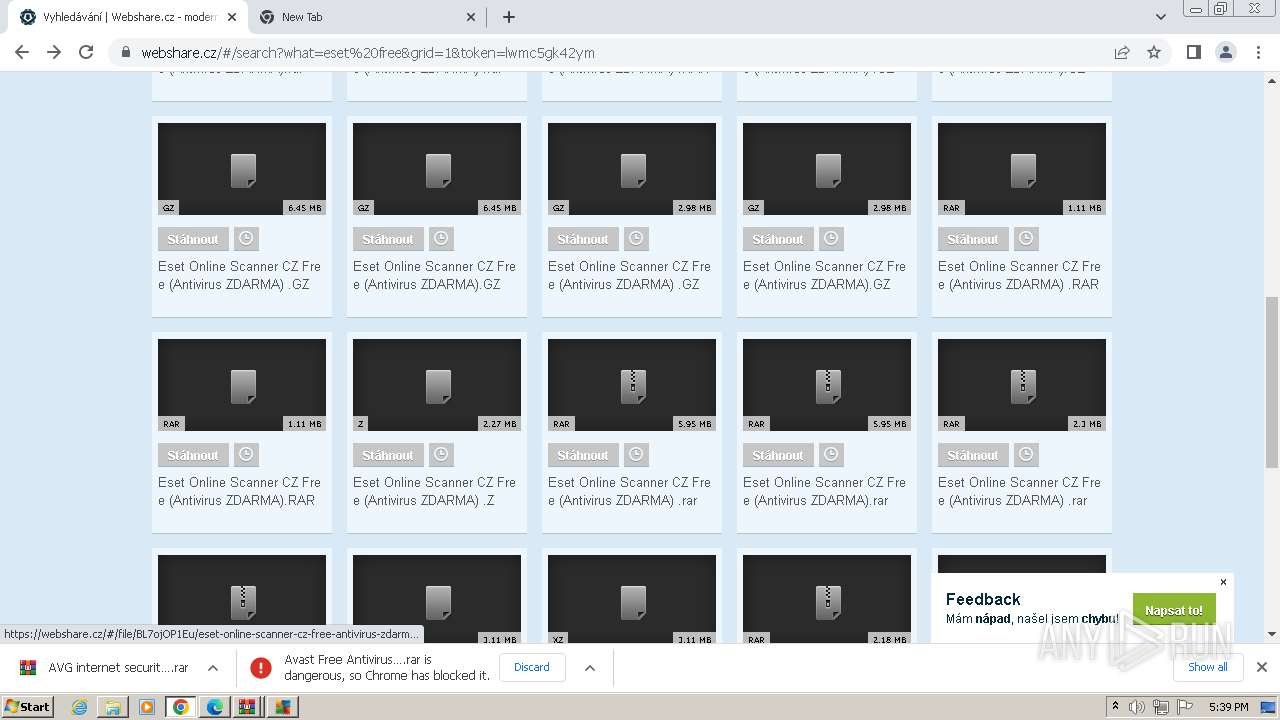Click Stáhnout for the 2.27 MB .Z file
The height and width of the screenshot is (720, 1280).
[x=388, y=455]
